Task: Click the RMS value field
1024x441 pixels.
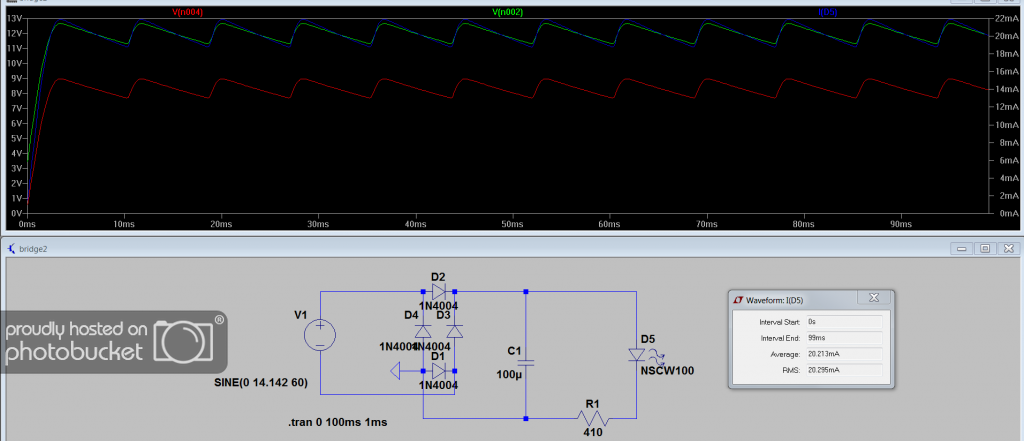Action: point(844,370)
